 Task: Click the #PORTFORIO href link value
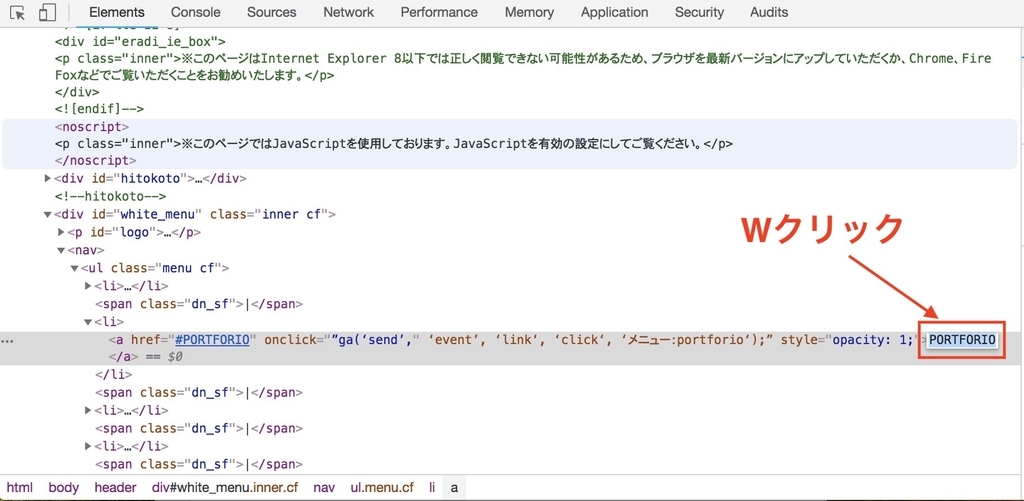(212, 340)
